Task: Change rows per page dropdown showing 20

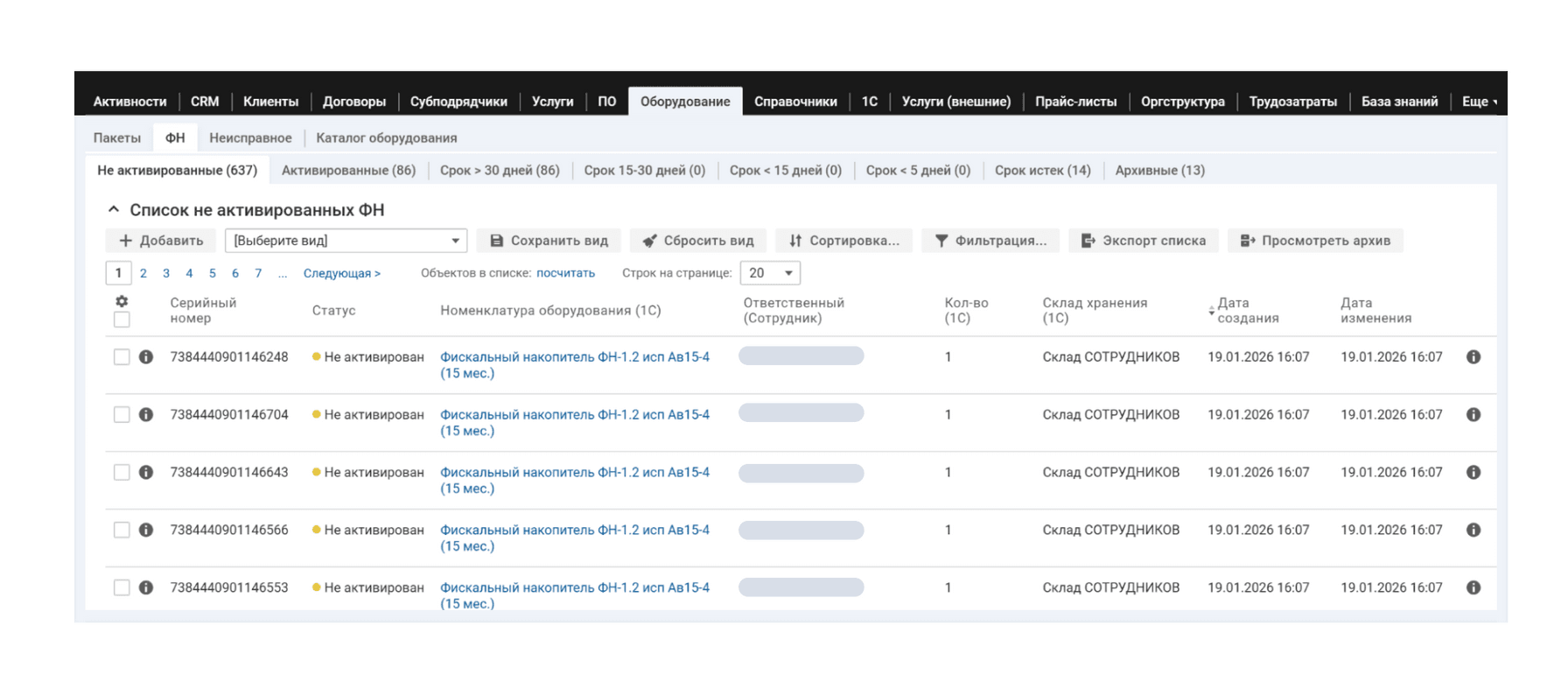Action: tap(770, 273)
